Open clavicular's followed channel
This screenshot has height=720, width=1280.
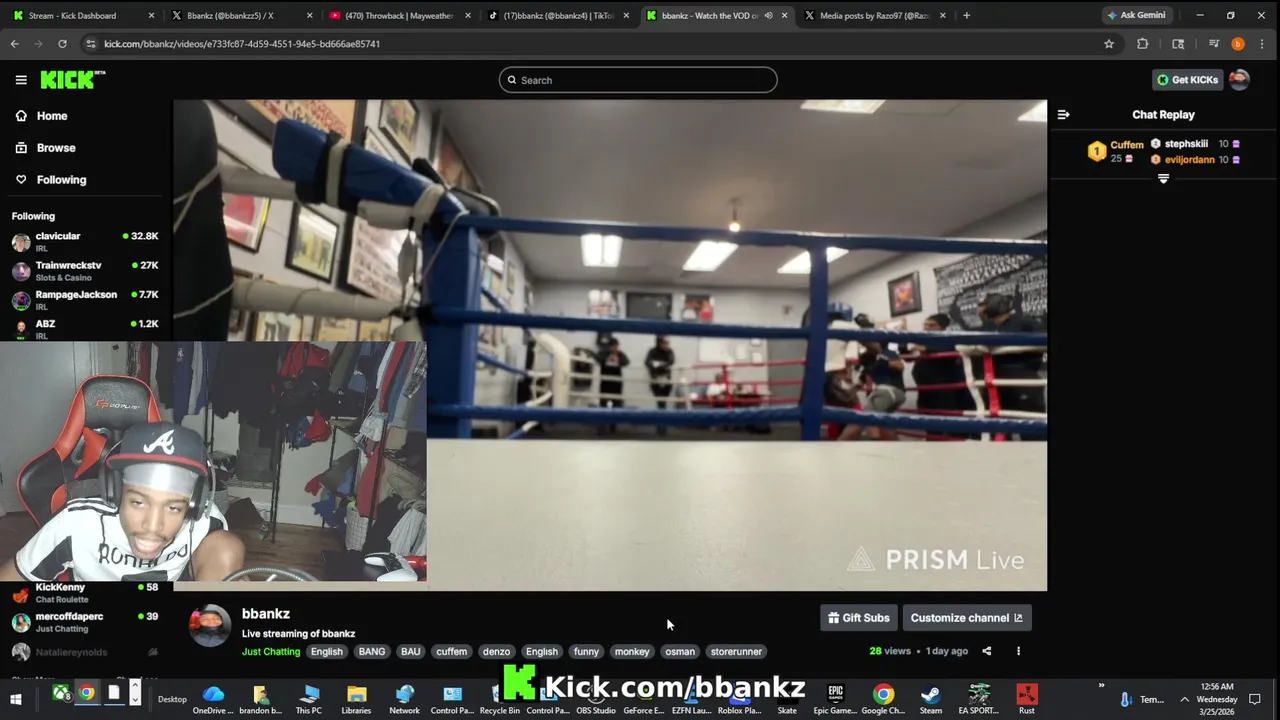pyautogui.click(x=85, y=242)
